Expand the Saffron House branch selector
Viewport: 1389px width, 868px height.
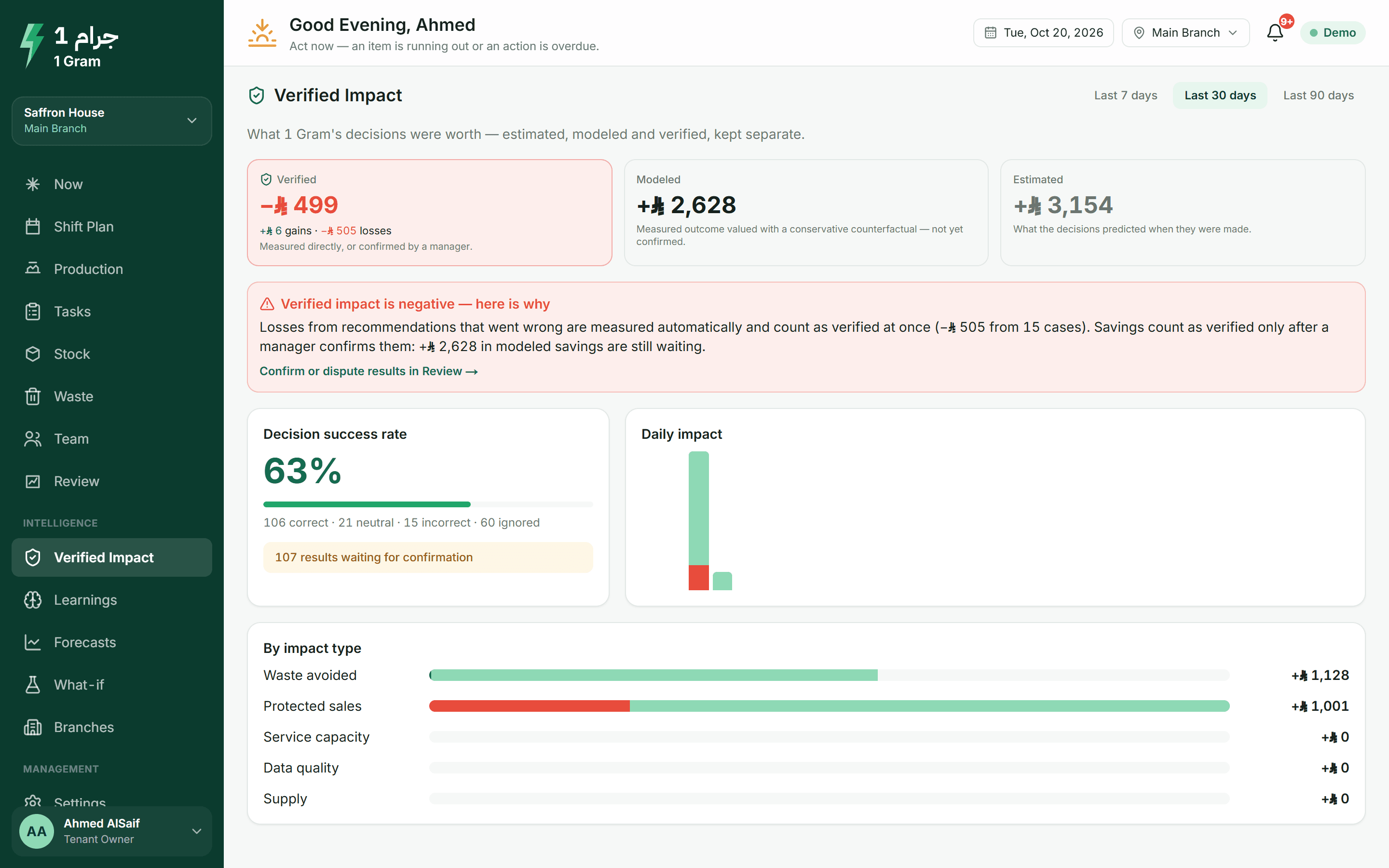coord(112,121)
